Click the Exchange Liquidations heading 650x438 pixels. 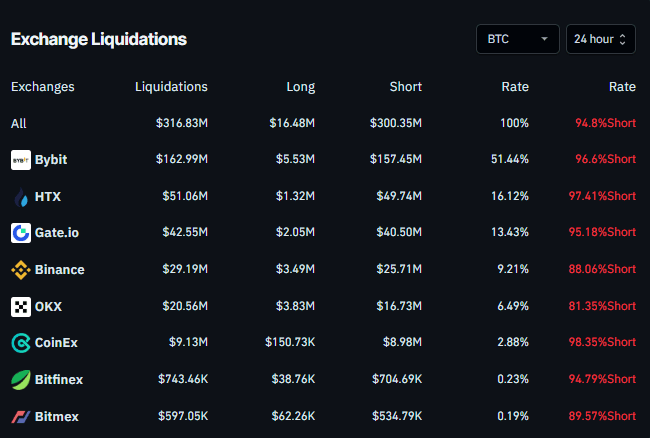point(98,39)
